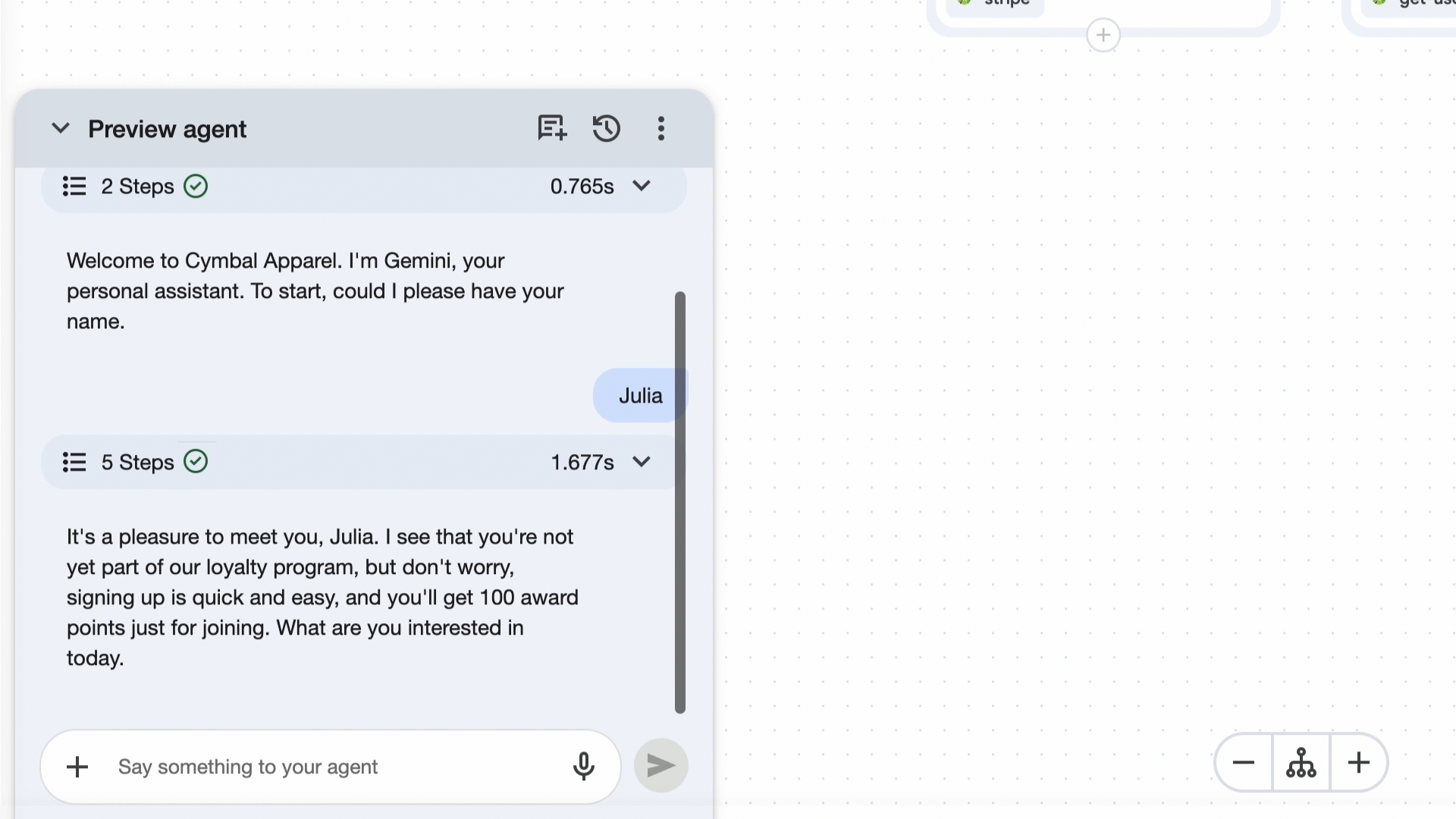1456x819 pixels.
Task: Start a new conversation with chat-plus icon
Action: click(x=552, y=128)
